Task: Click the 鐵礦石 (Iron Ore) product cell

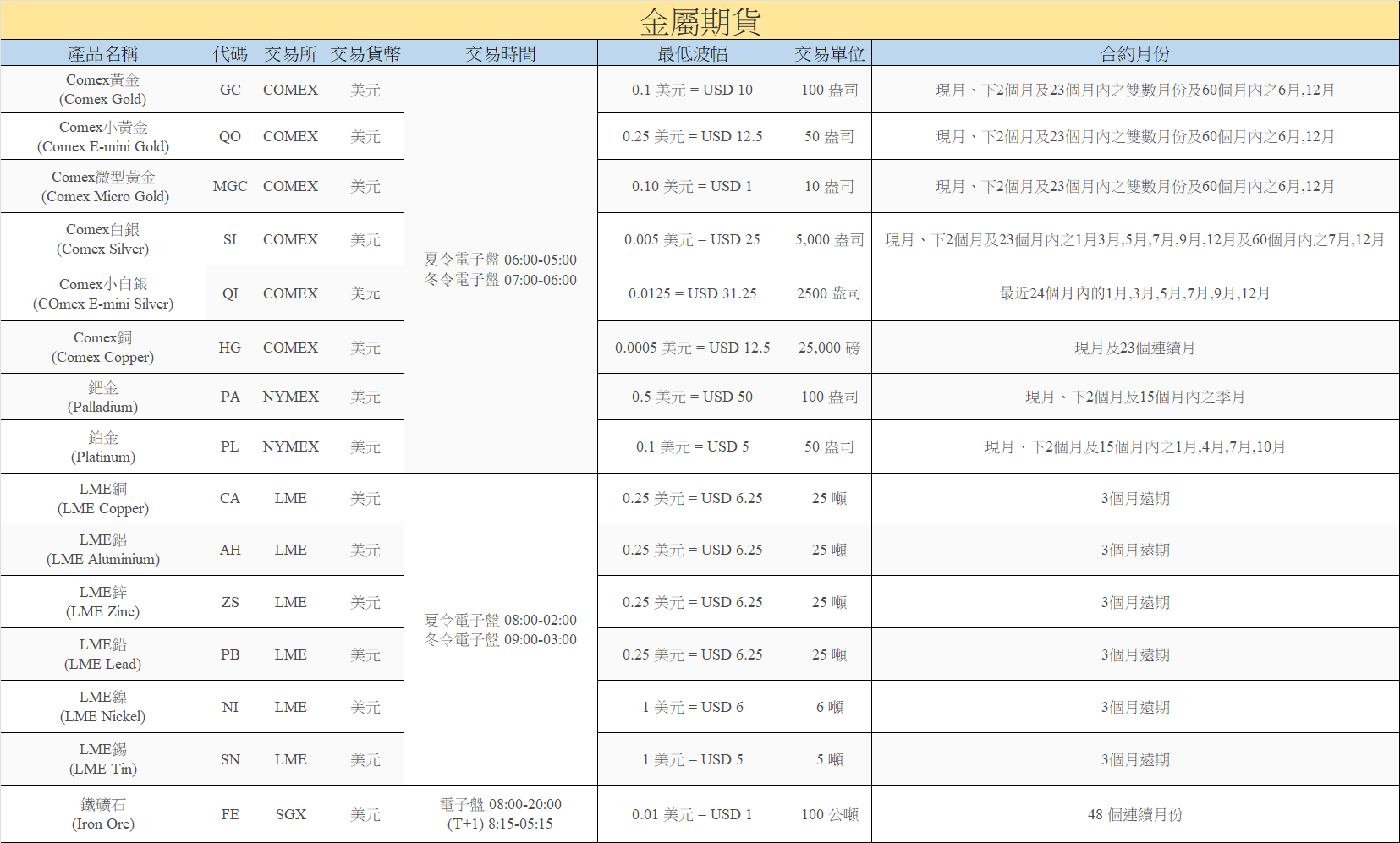Action: (x=103, y=814)
